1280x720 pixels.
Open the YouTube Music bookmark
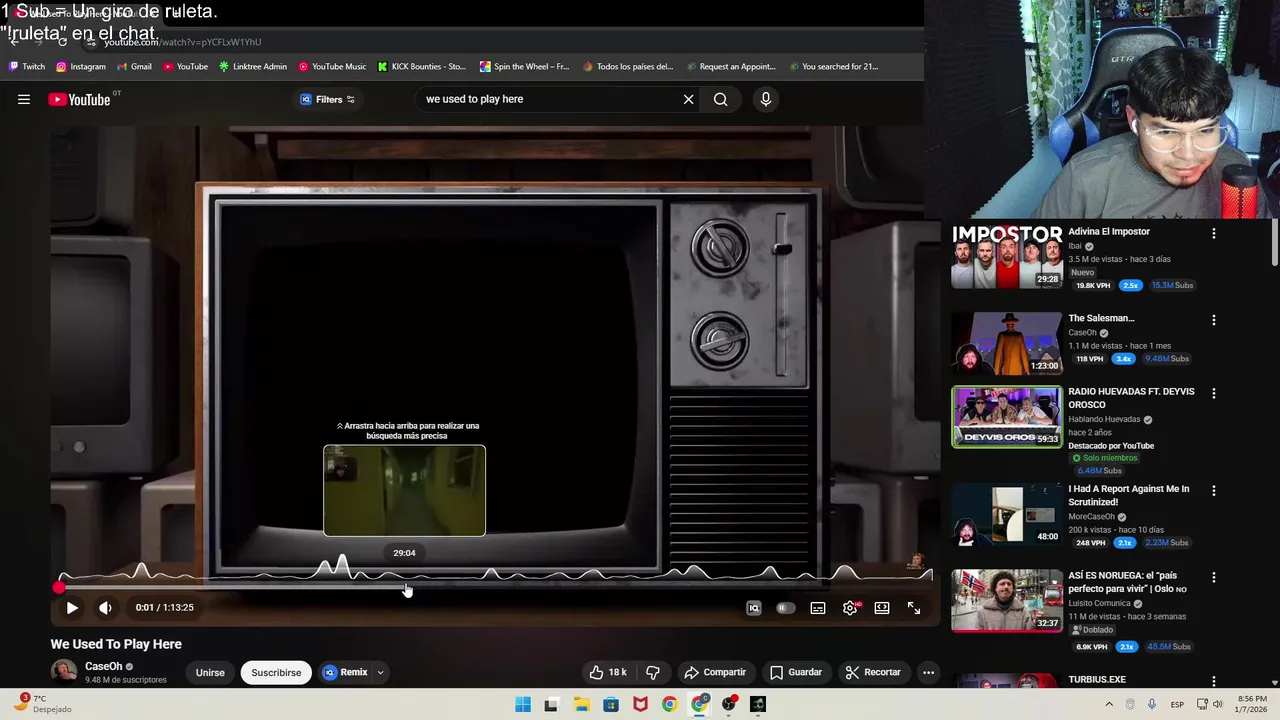tap(332, 67)
